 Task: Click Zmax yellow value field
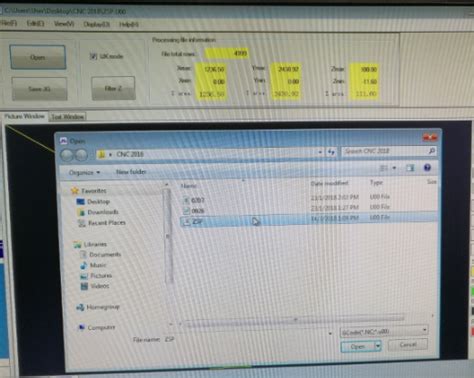[x=364, y=69]
